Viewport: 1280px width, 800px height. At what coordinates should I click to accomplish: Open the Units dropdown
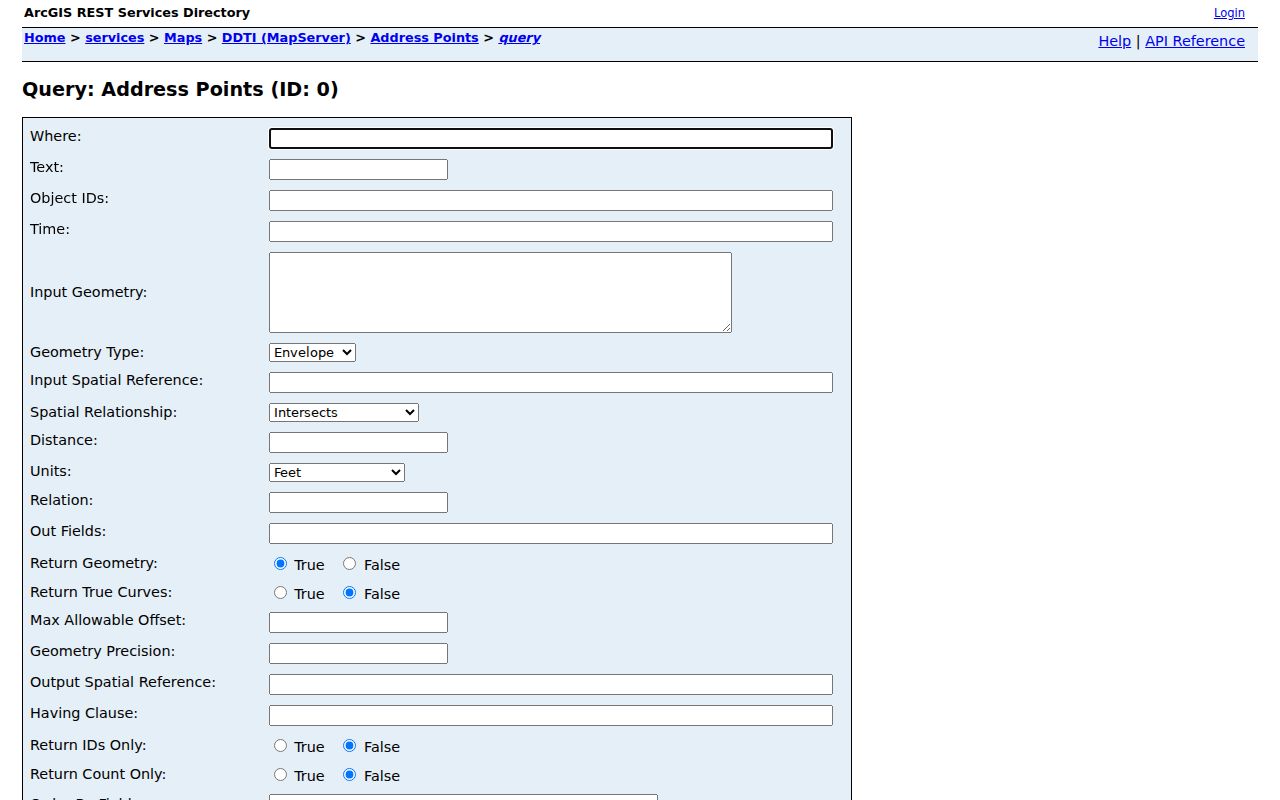337,472
